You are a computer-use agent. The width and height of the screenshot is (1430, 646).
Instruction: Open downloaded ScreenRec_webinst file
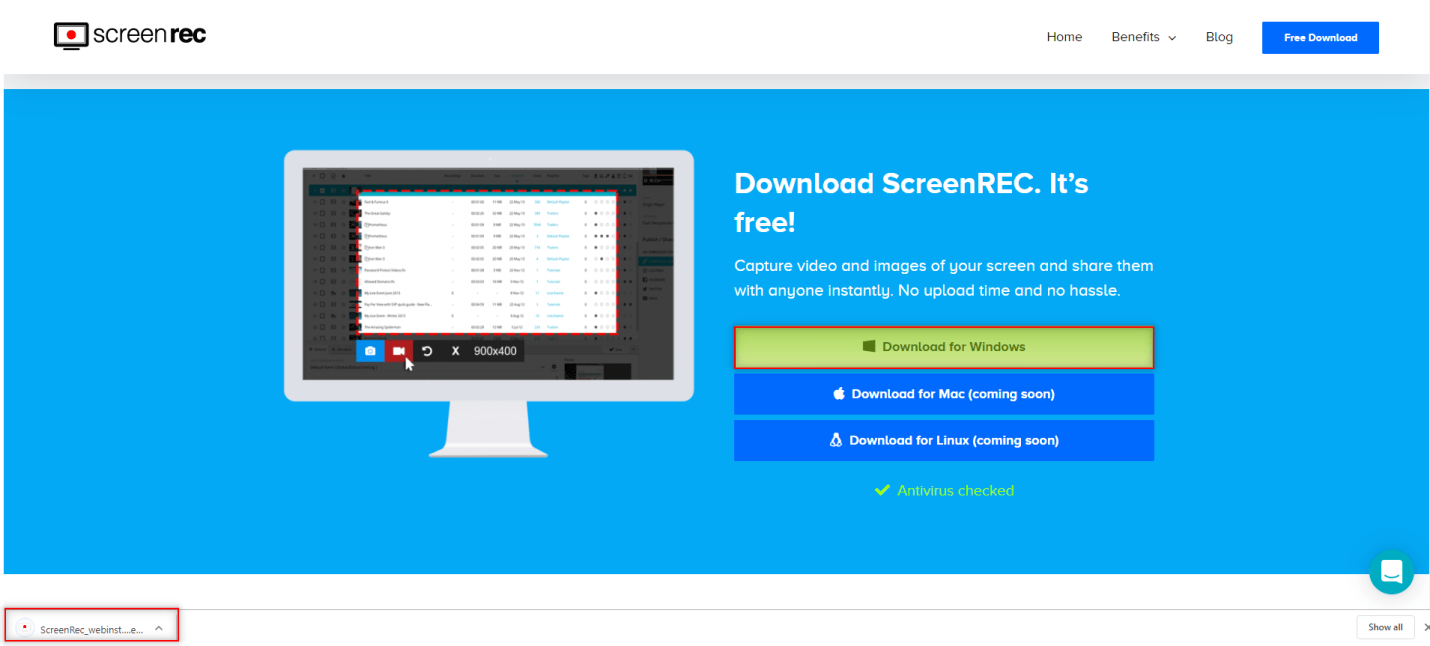(91, 628)
